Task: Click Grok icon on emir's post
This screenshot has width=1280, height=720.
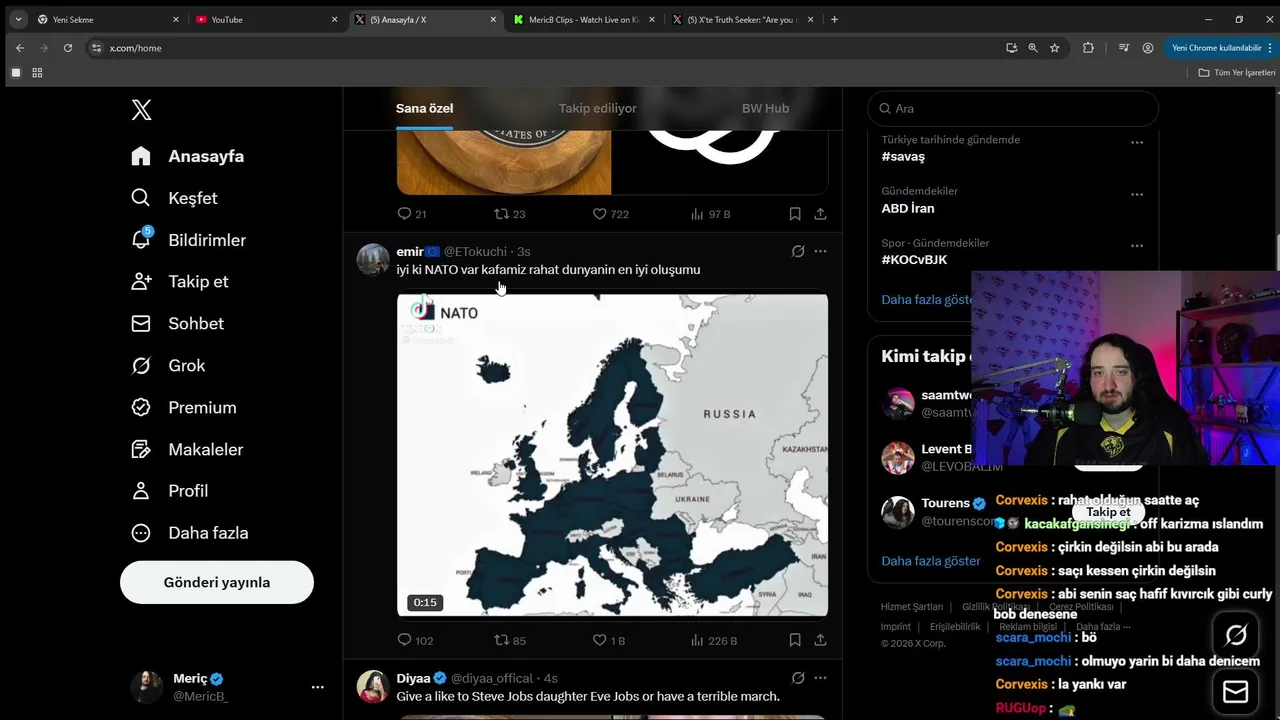Action: point(798,252)
